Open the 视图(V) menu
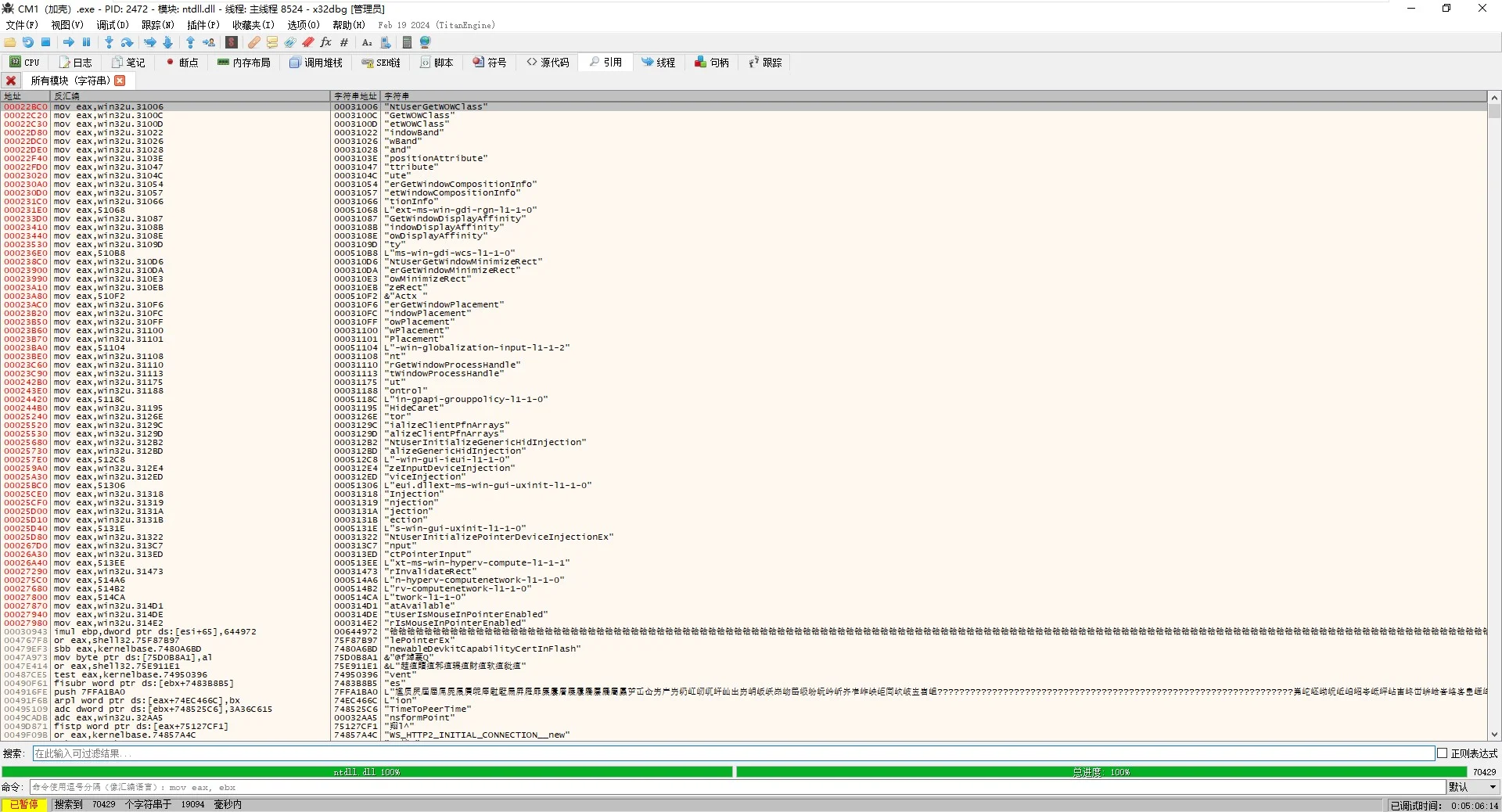Screen dimensions: 1502x812 [x=67, y=25]
